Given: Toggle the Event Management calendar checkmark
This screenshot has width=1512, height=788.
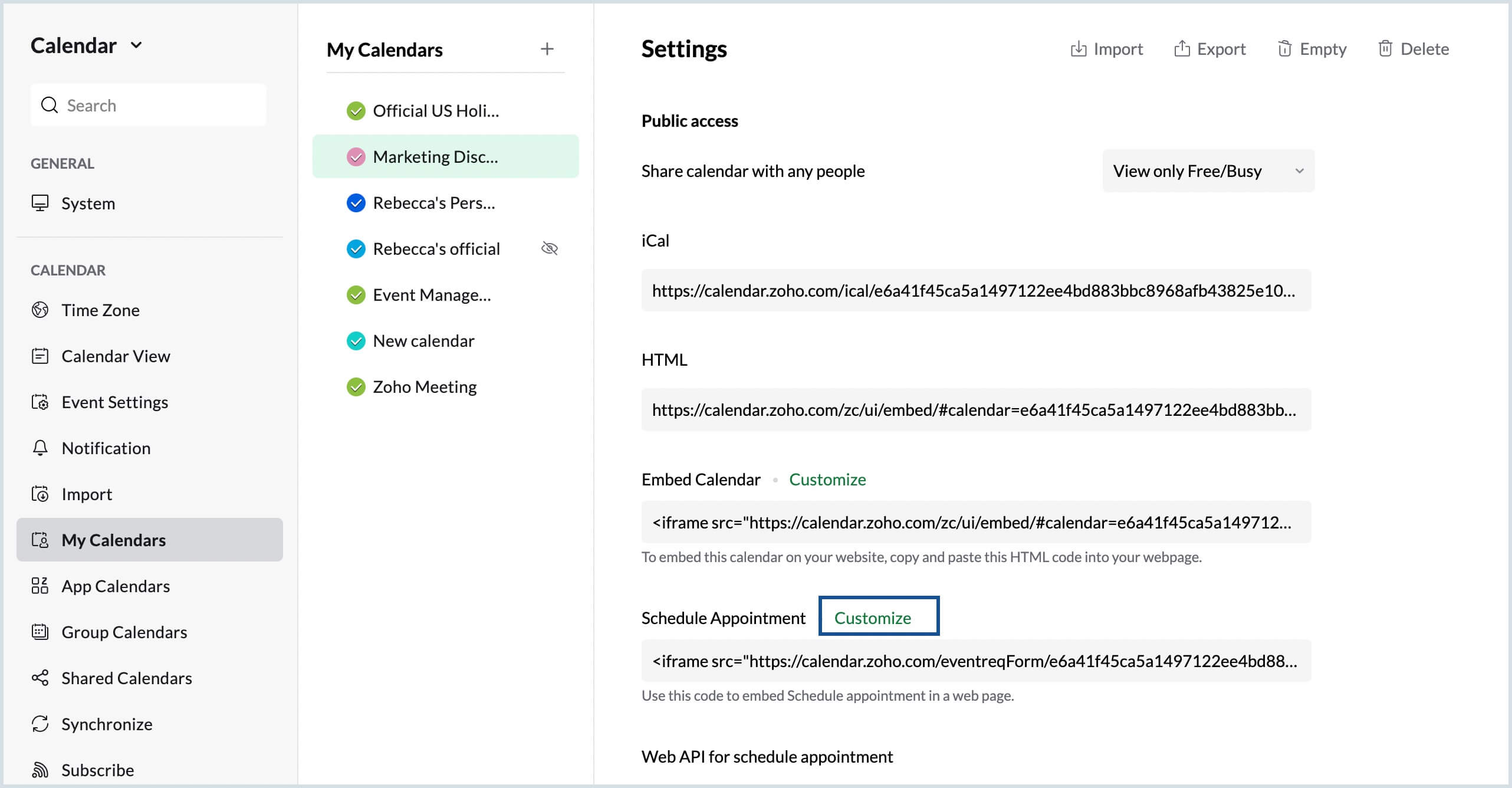Looking at the screenshot, I should click(356, 295).
